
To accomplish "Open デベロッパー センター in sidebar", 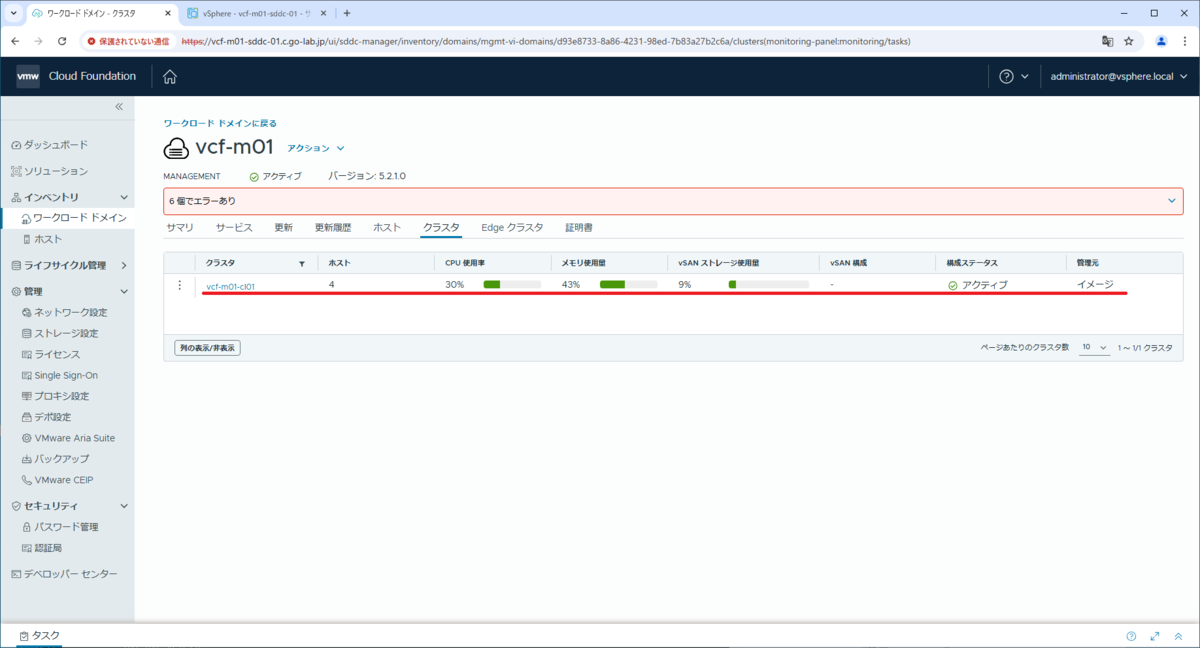I will (64, 574).
